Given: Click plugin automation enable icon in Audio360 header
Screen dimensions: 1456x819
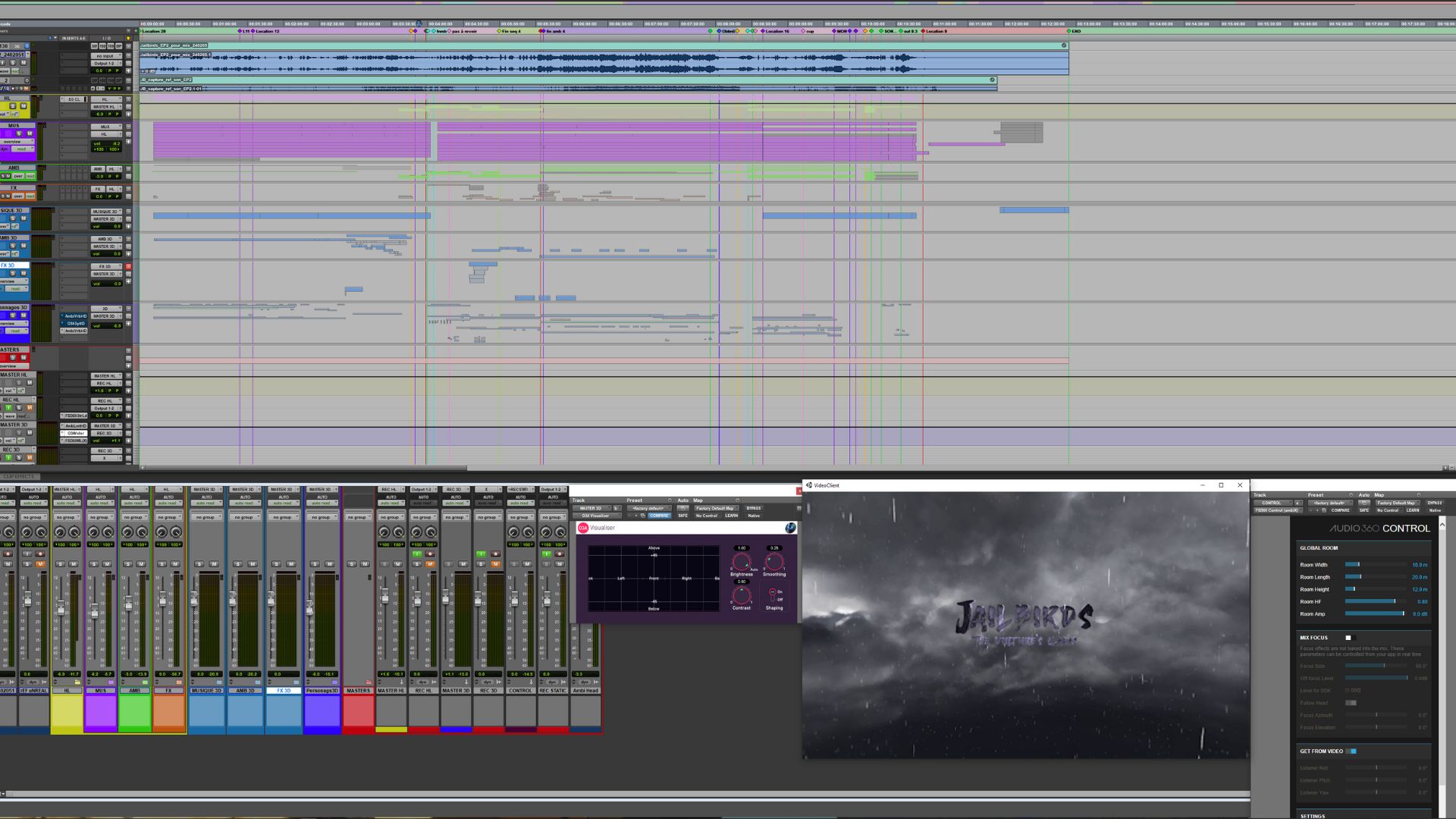Looking at the screenshot, I should [x=1364, y=503].
